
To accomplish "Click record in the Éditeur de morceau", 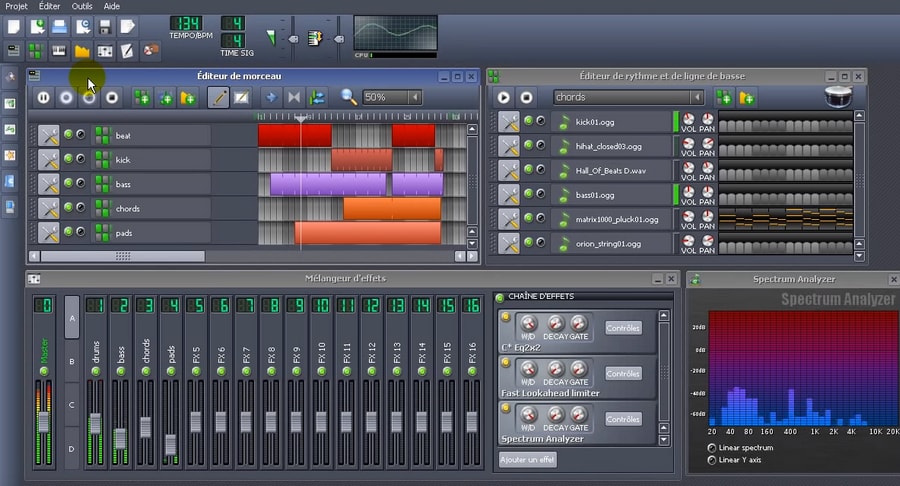I will pyautogui.click(x=67, y=98).
